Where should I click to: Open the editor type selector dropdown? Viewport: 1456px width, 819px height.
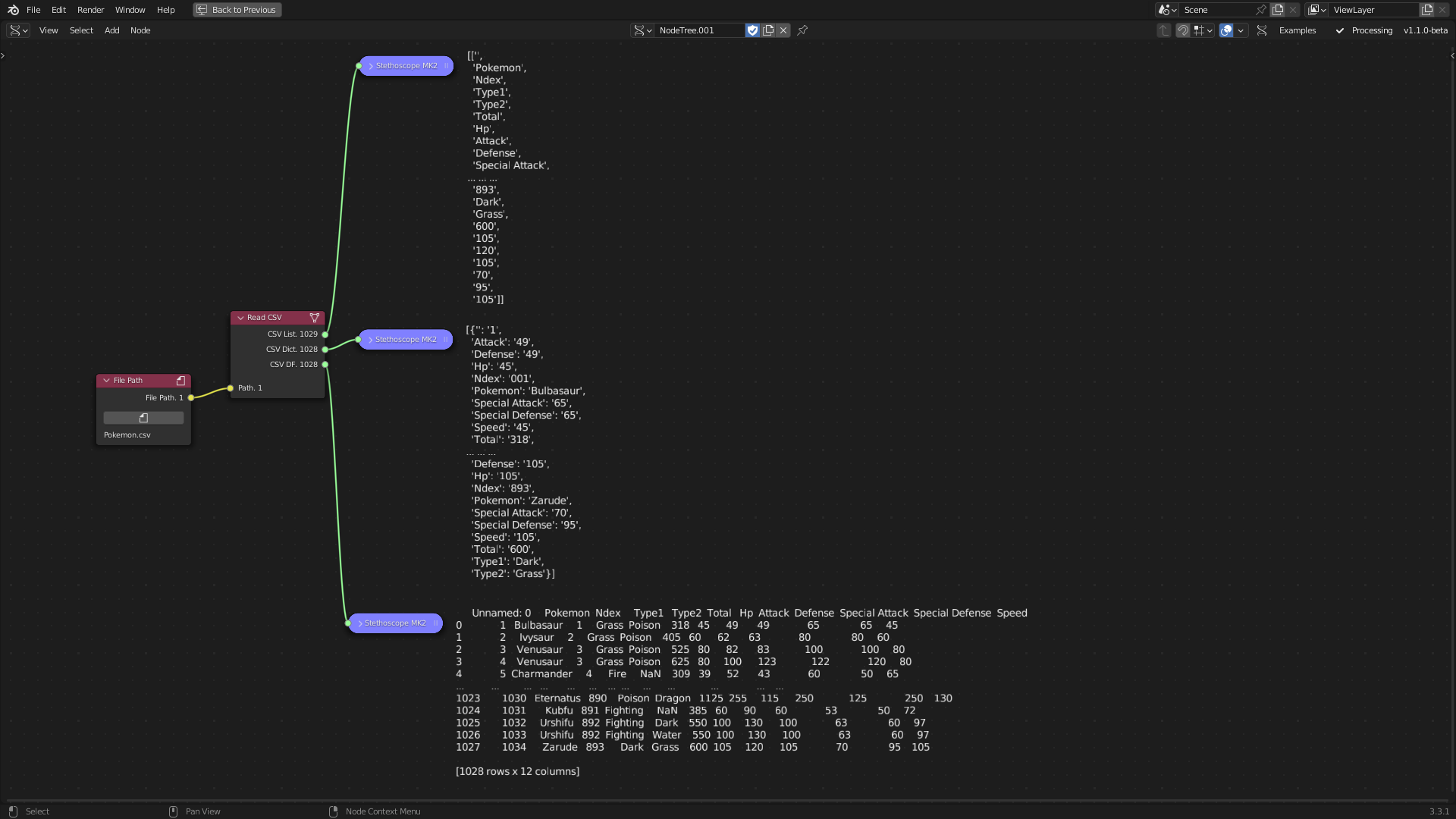18,30
